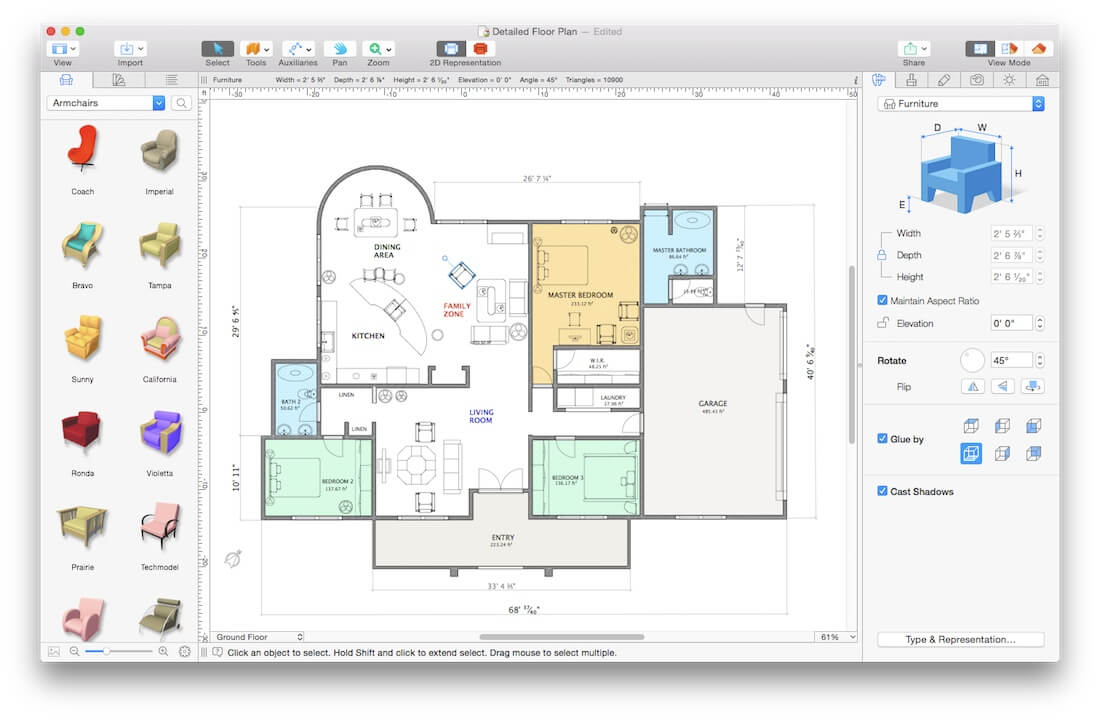Viewport: 1100px width, 720px height.
Task: Click the Import toolbar icon
Action: click(x=130, y=48)
